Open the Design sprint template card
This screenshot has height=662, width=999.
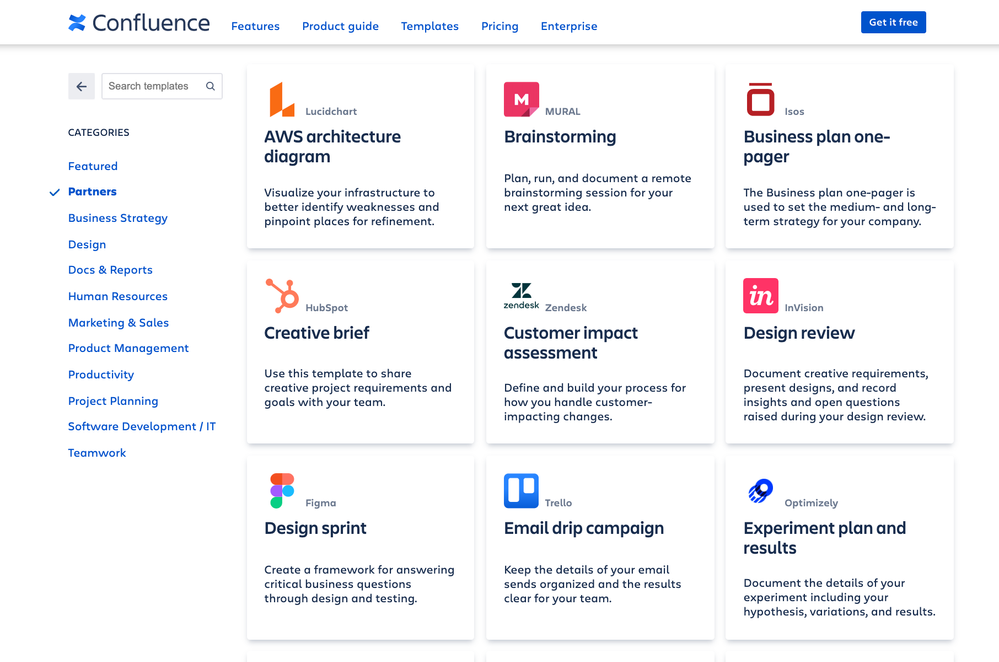[361, 548]
